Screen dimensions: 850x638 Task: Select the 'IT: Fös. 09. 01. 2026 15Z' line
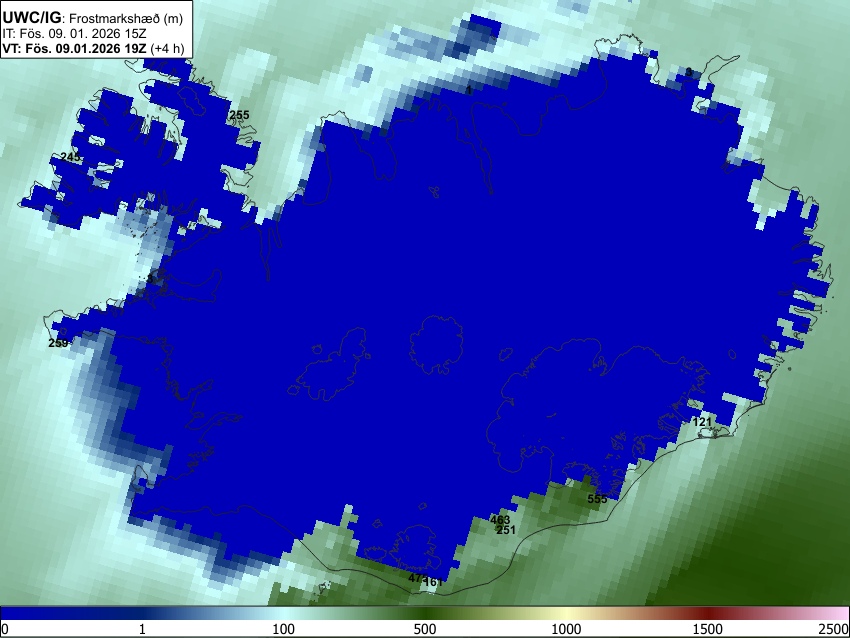(x=74, y=34)
